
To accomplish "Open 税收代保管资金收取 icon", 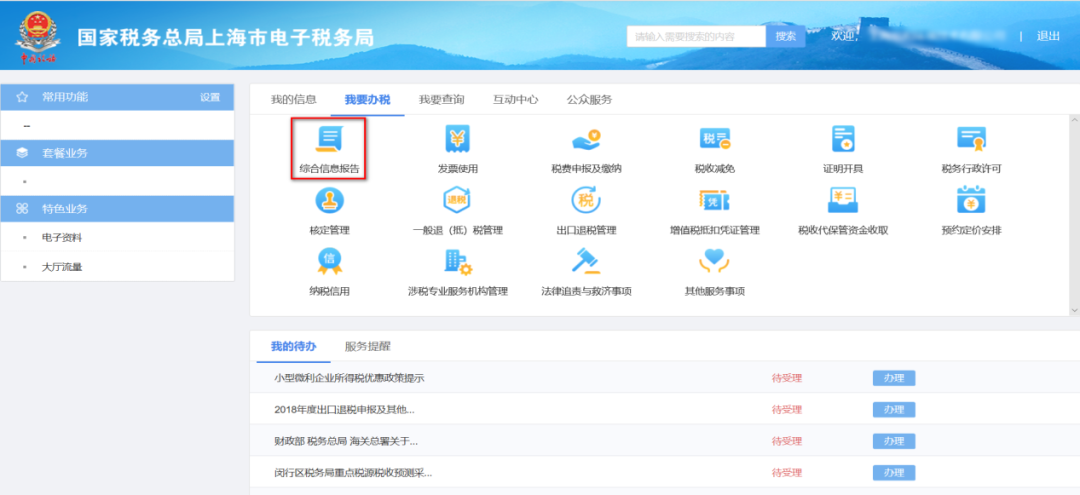I will pos(843,200).
